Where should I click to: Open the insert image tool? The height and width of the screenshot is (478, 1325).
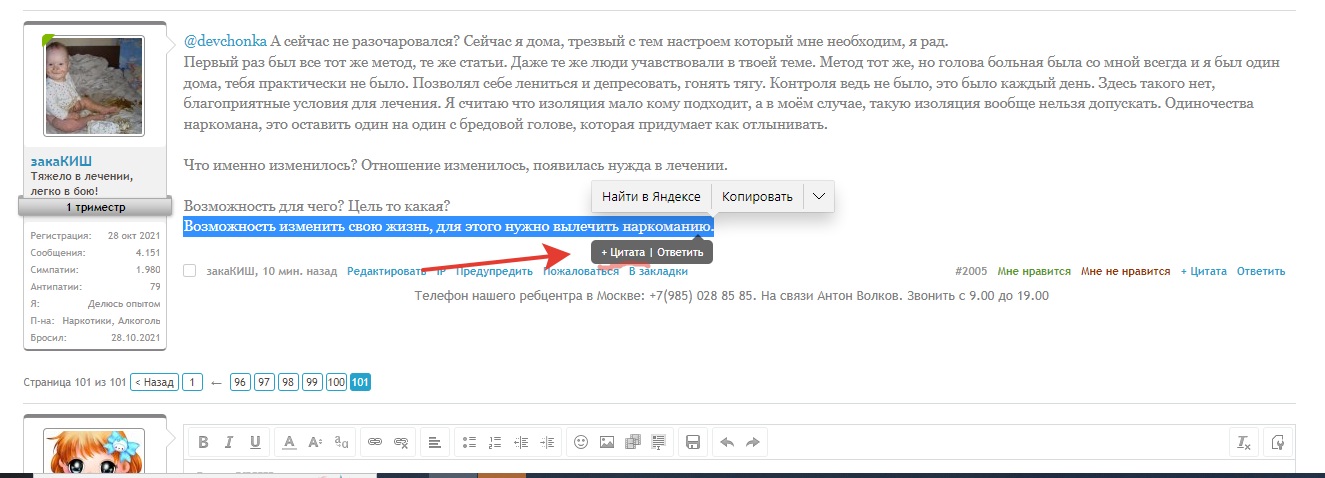tap(606, 442)
